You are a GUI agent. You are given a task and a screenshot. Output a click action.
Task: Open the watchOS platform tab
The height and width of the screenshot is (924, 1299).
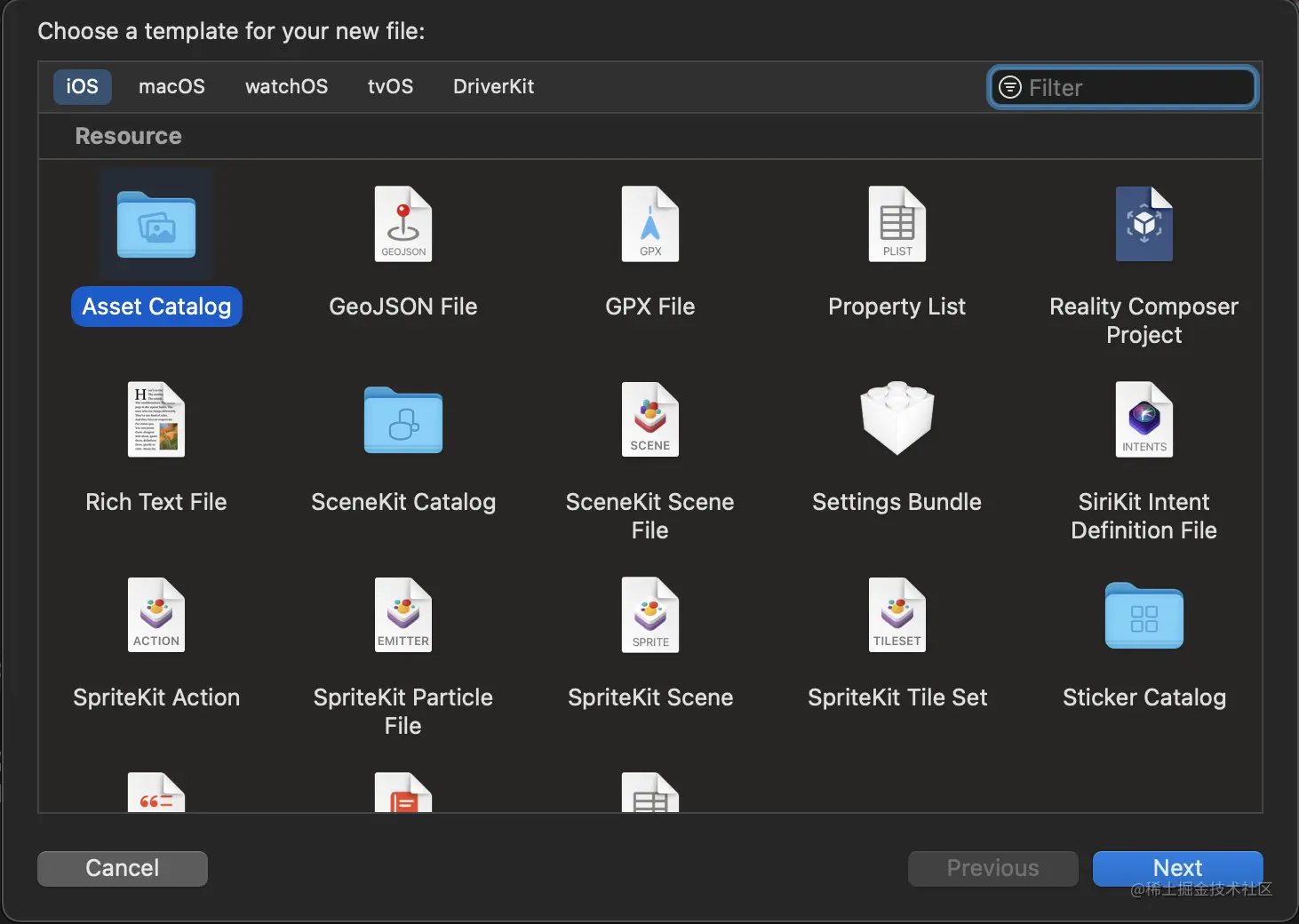[x=286, y=86]
